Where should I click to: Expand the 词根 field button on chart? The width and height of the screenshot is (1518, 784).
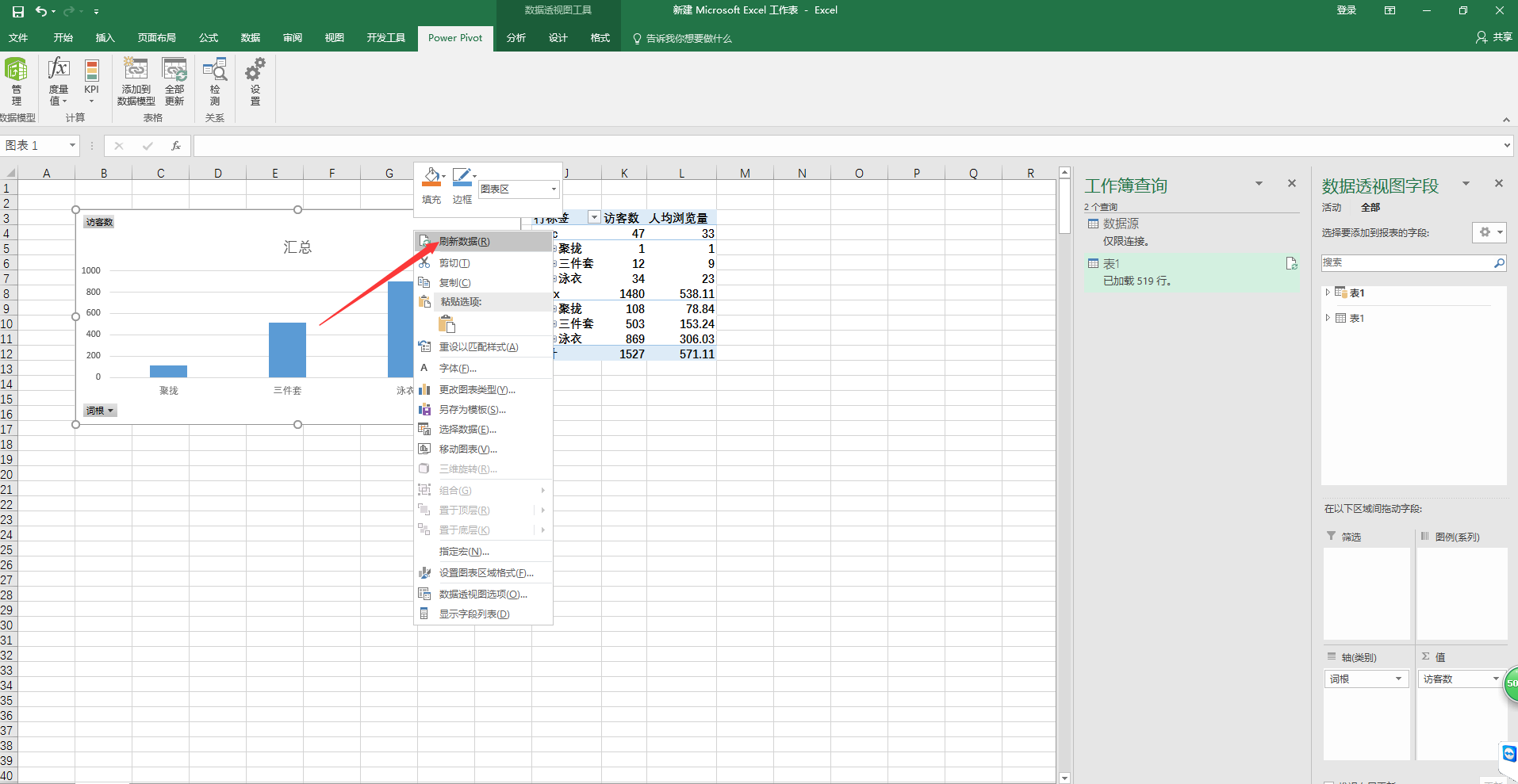pos(101,411)
